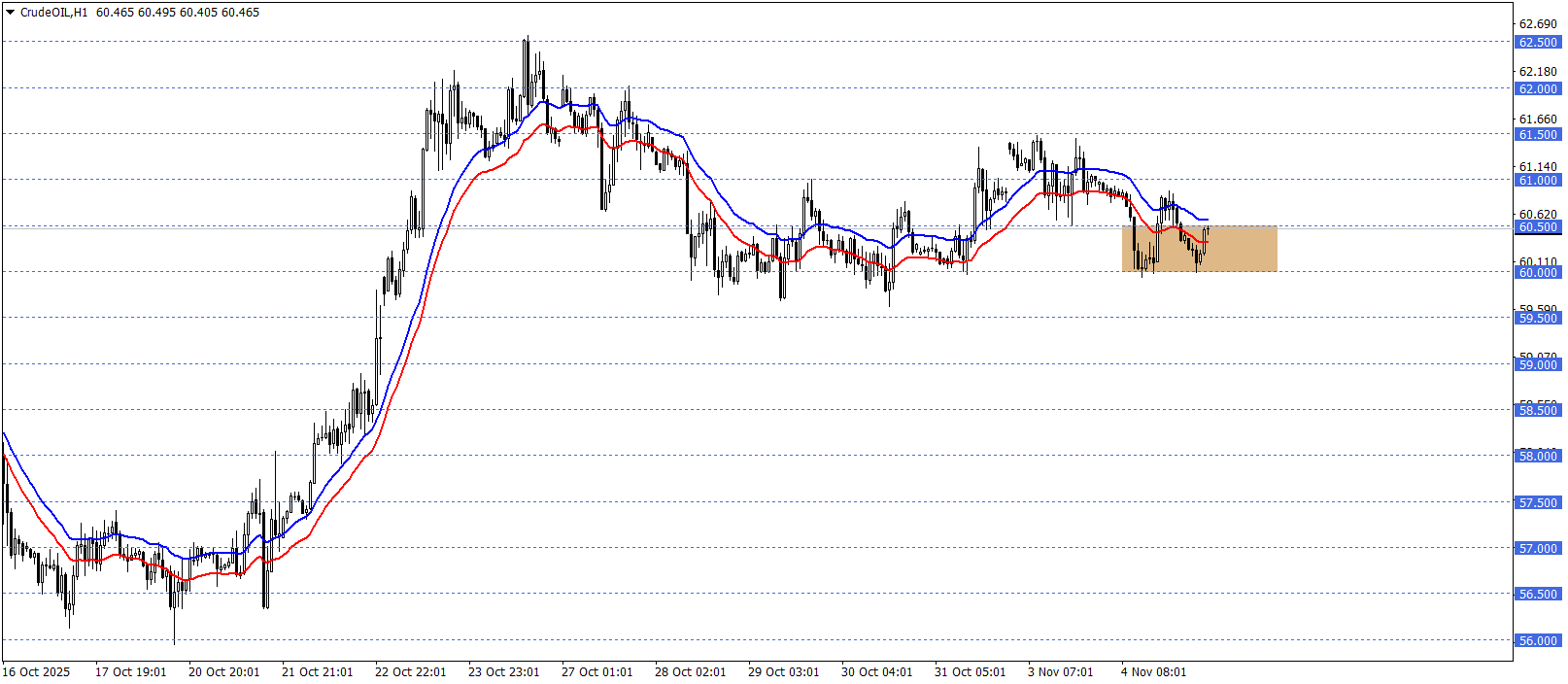Click the CrudeOIL,H1 chart title
The width and height of the screenshot is (1568, 684).
(53, 13)
